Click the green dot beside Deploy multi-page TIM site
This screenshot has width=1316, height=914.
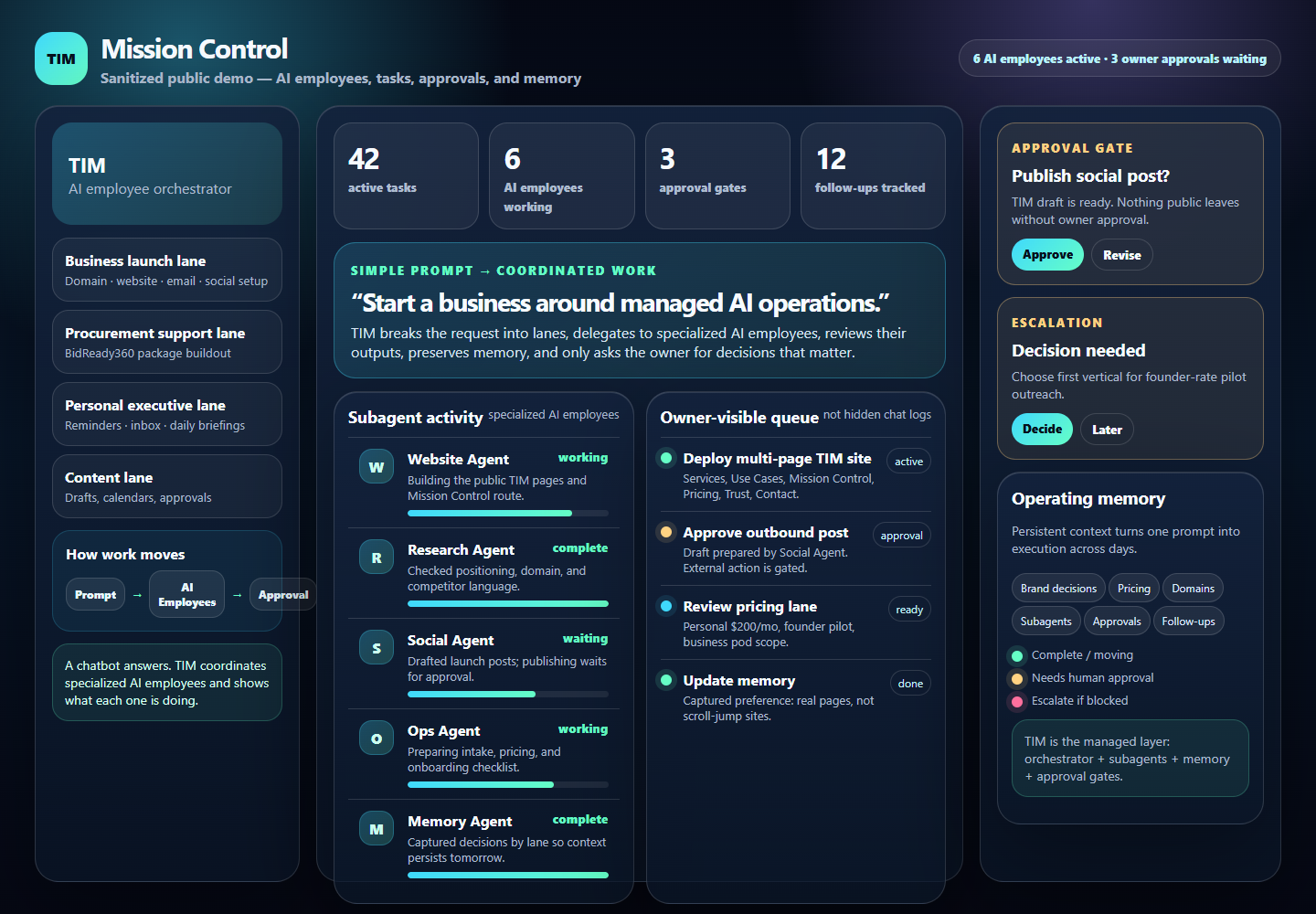pos(666,458)
